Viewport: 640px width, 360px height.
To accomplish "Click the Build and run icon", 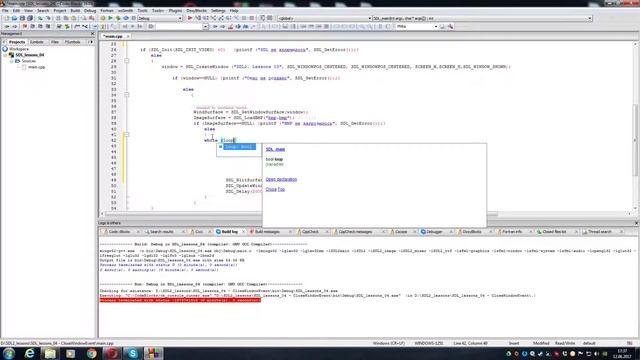I will [x=118, y=18].
